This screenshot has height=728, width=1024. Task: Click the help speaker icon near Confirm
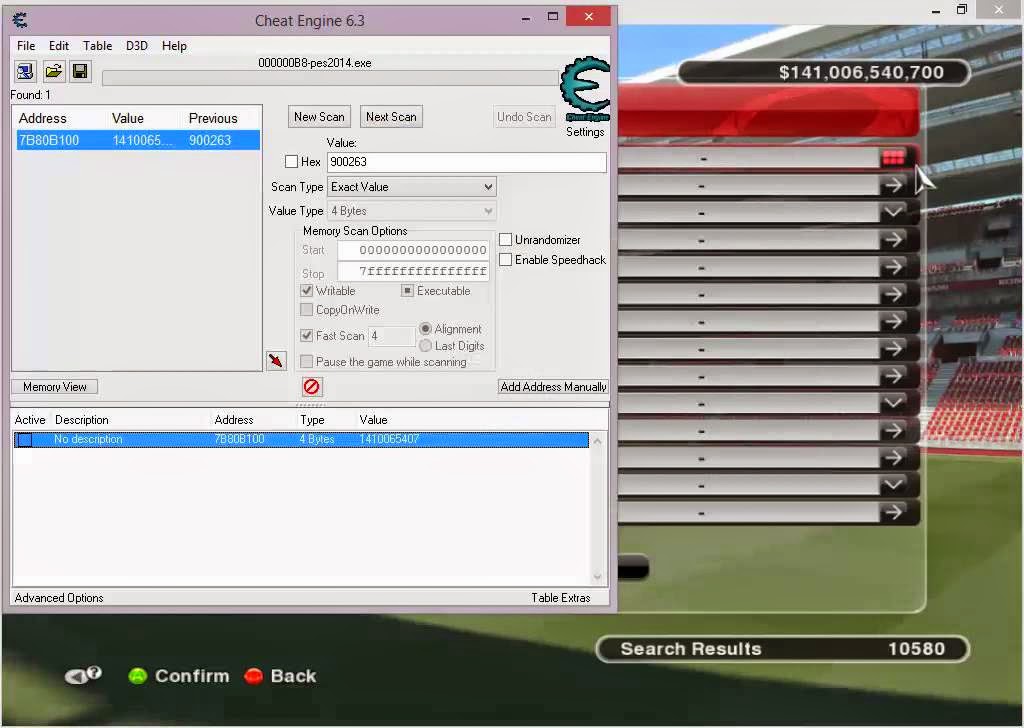click(x=83, y=675)
